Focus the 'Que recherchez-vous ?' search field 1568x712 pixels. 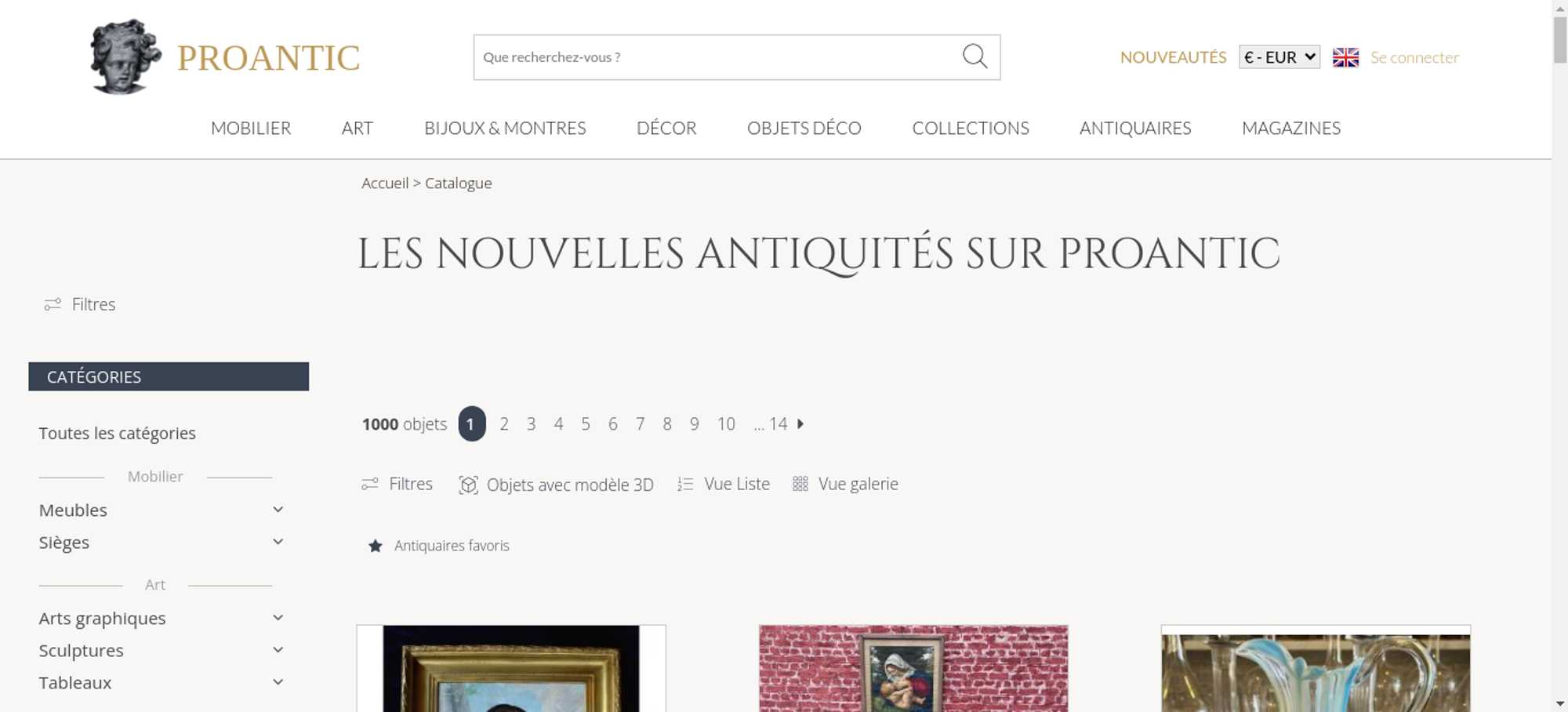717,57
